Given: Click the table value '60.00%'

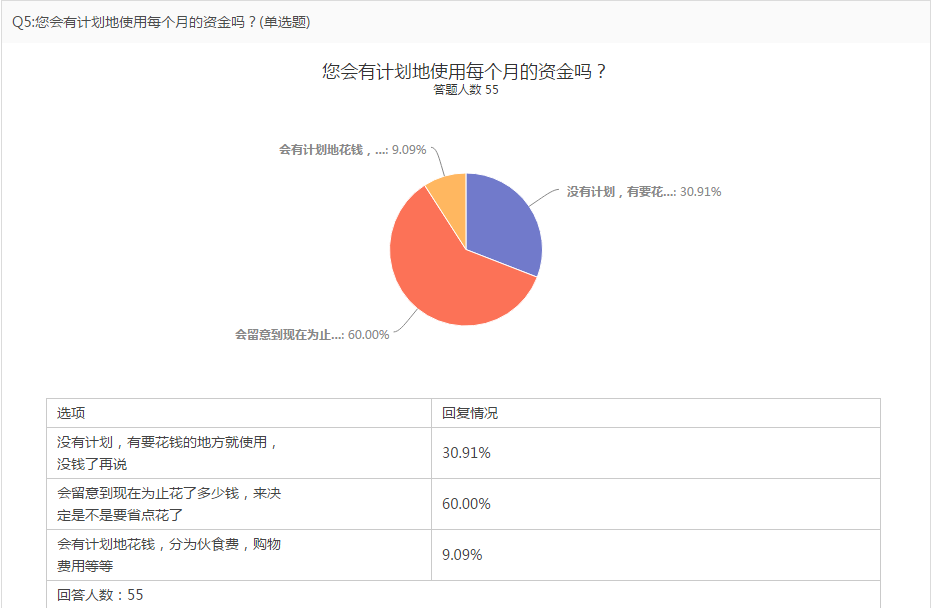Looking at the screenshot, I should coord(466,504).
